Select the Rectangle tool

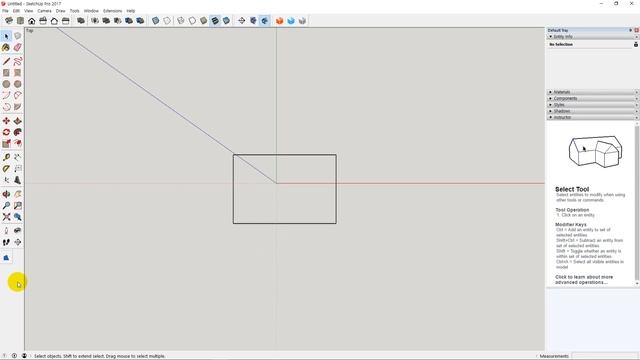6,73
